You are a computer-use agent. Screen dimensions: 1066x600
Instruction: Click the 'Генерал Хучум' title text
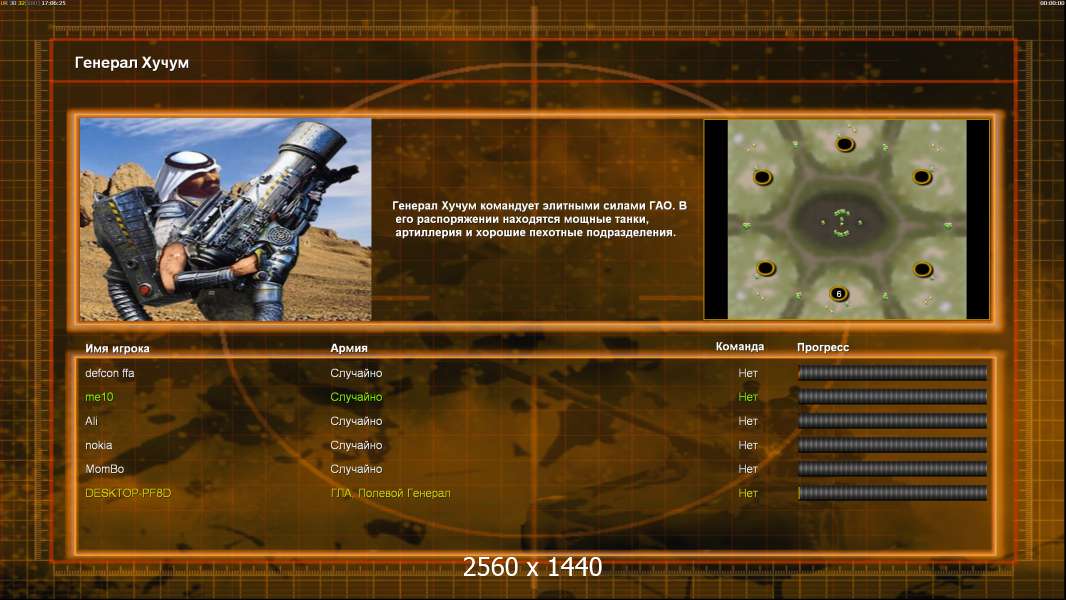[132, 63]
